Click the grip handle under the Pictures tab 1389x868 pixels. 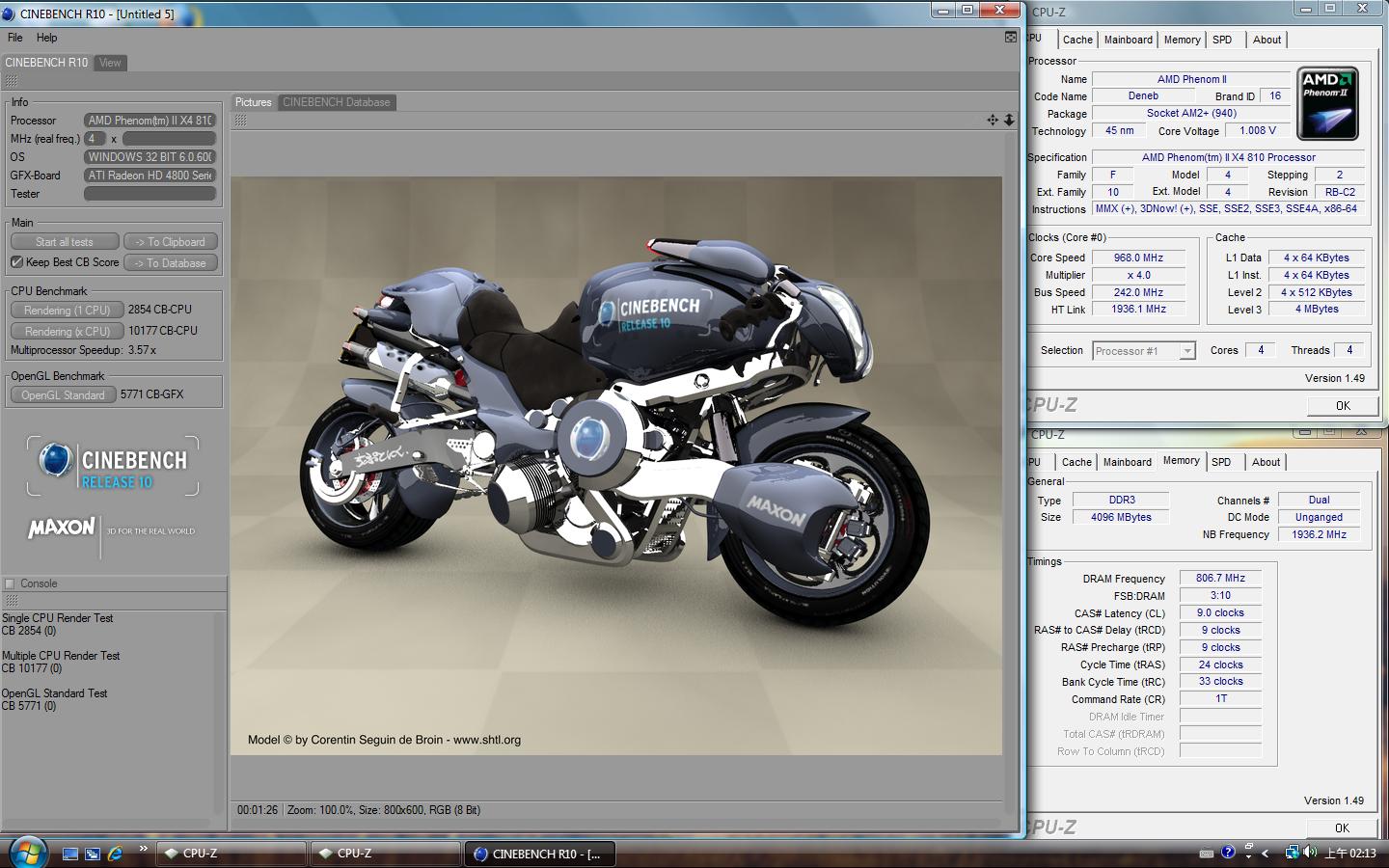click(240, 120)
